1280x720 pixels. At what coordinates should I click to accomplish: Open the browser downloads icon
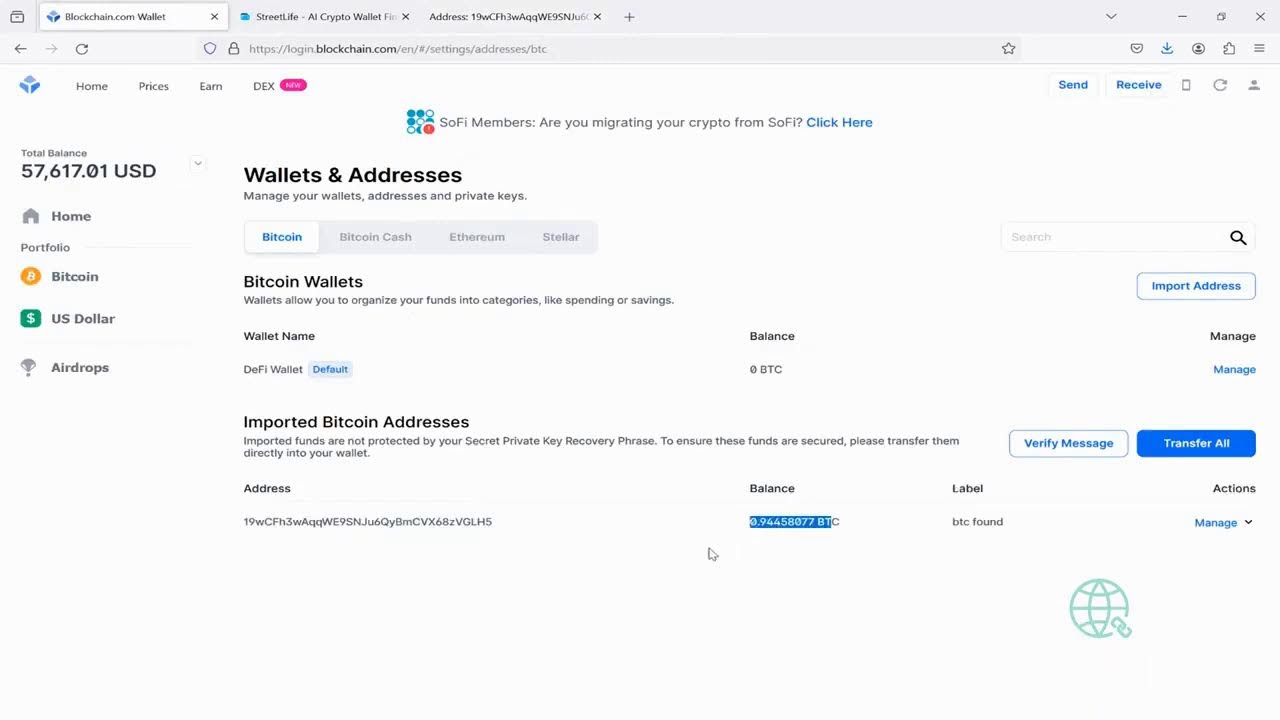click(1167, 48)
